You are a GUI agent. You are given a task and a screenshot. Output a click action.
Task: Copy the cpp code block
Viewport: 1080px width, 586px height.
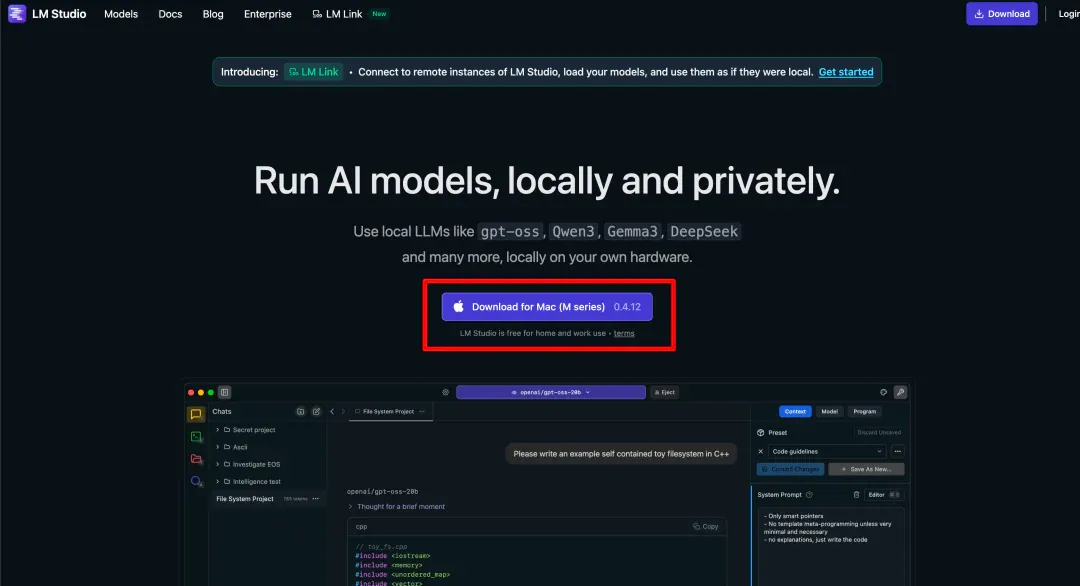(706, 527)
